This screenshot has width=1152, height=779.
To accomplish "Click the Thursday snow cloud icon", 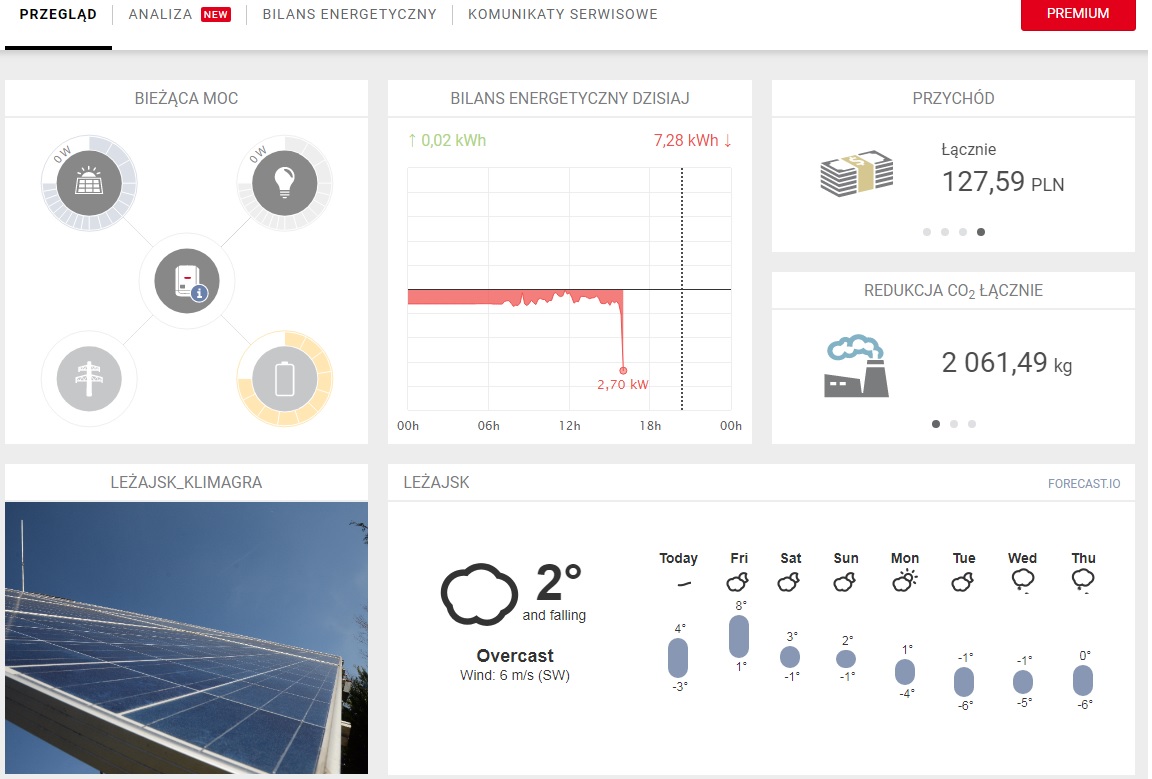I will 1083,581.
